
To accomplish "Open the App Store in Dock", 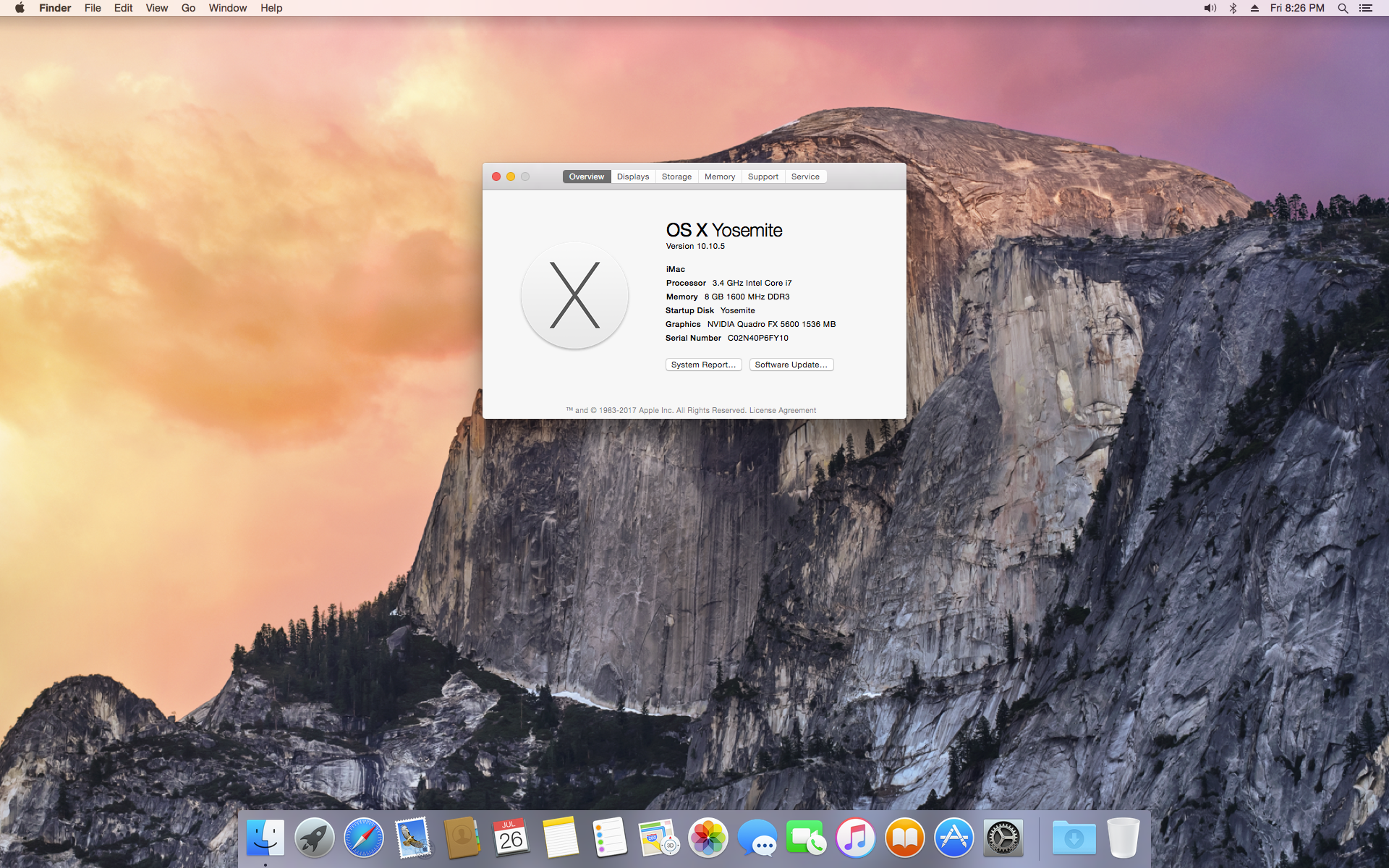I will (x=954, y=838).
